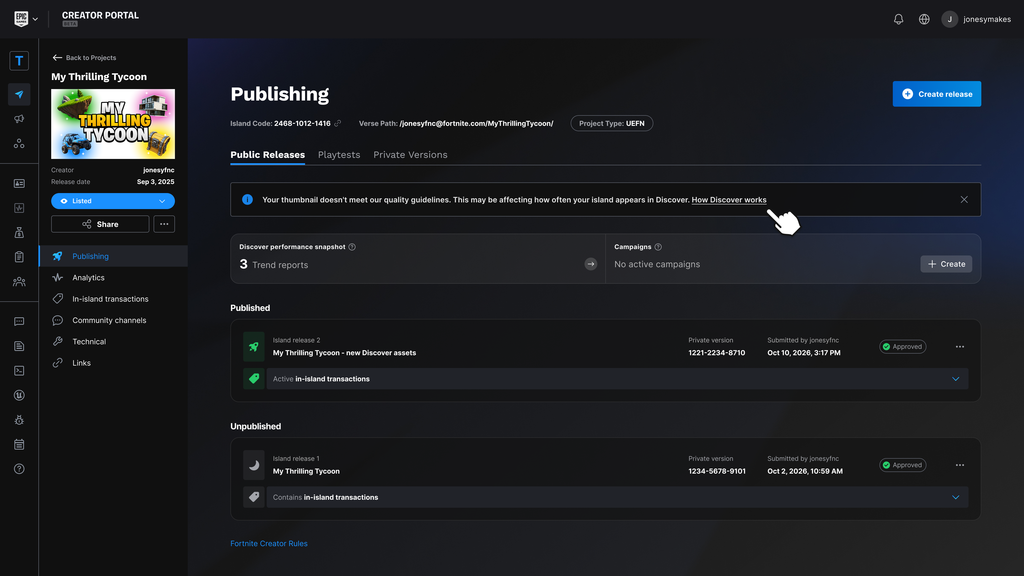Switch to the Private Versions tab
The height and width of the screenshot is (576, 1024).
[x=410, y=155]
